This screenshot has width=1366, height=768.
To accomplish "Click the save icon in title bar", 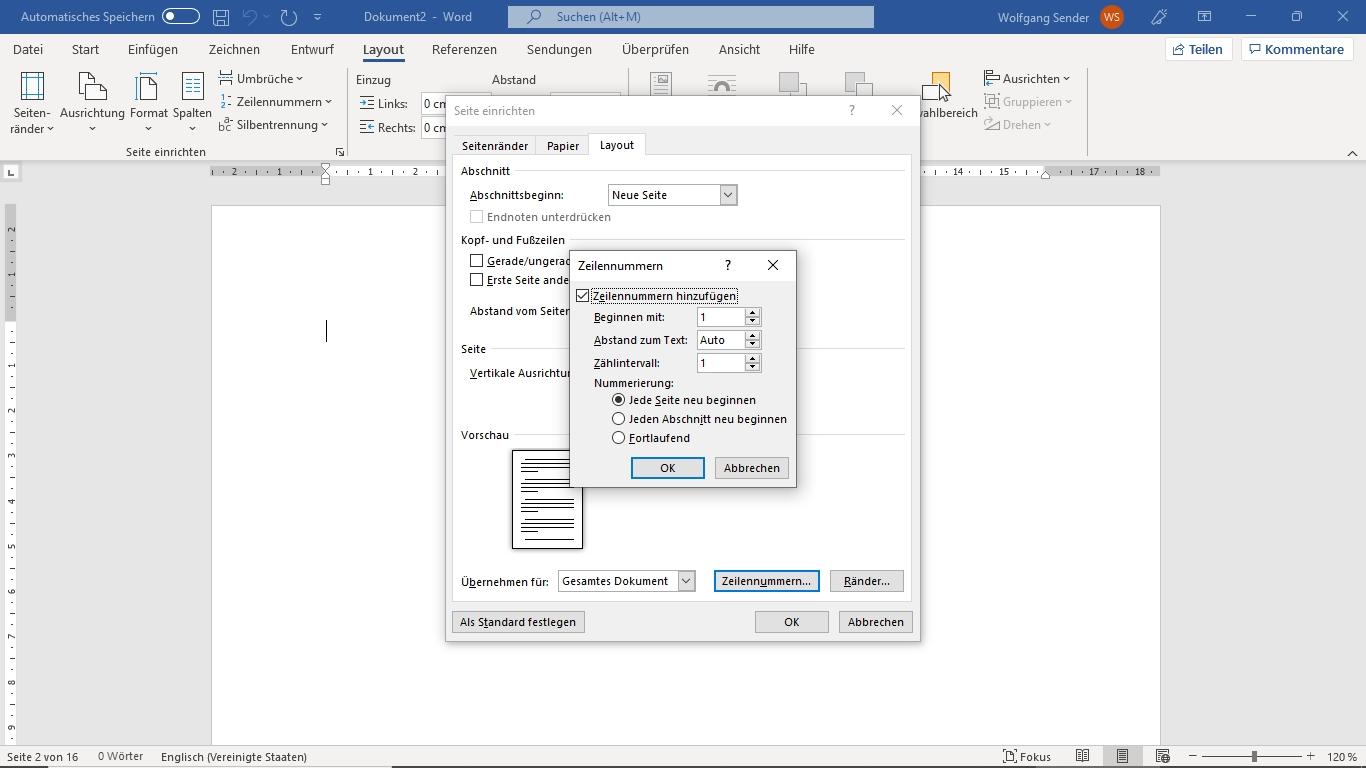I will tap(221, 17).
